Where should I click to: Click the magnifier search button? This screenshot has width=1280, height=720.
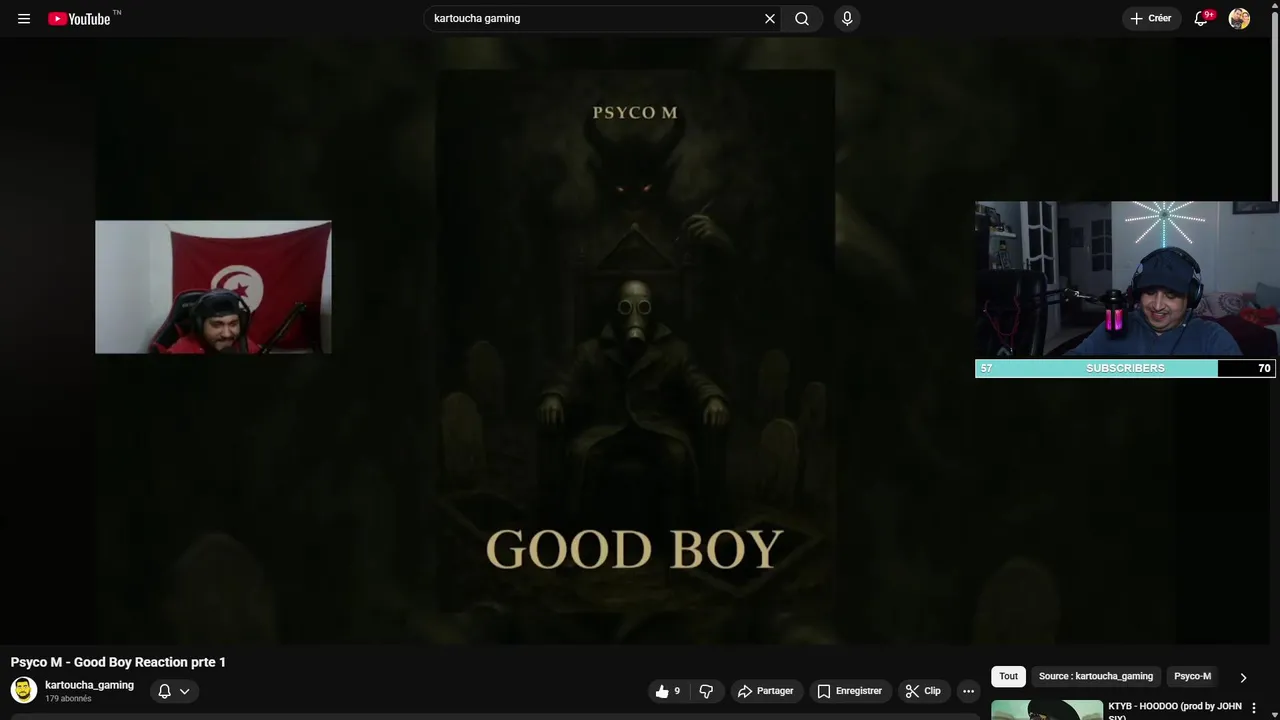[x=802, y=18]
